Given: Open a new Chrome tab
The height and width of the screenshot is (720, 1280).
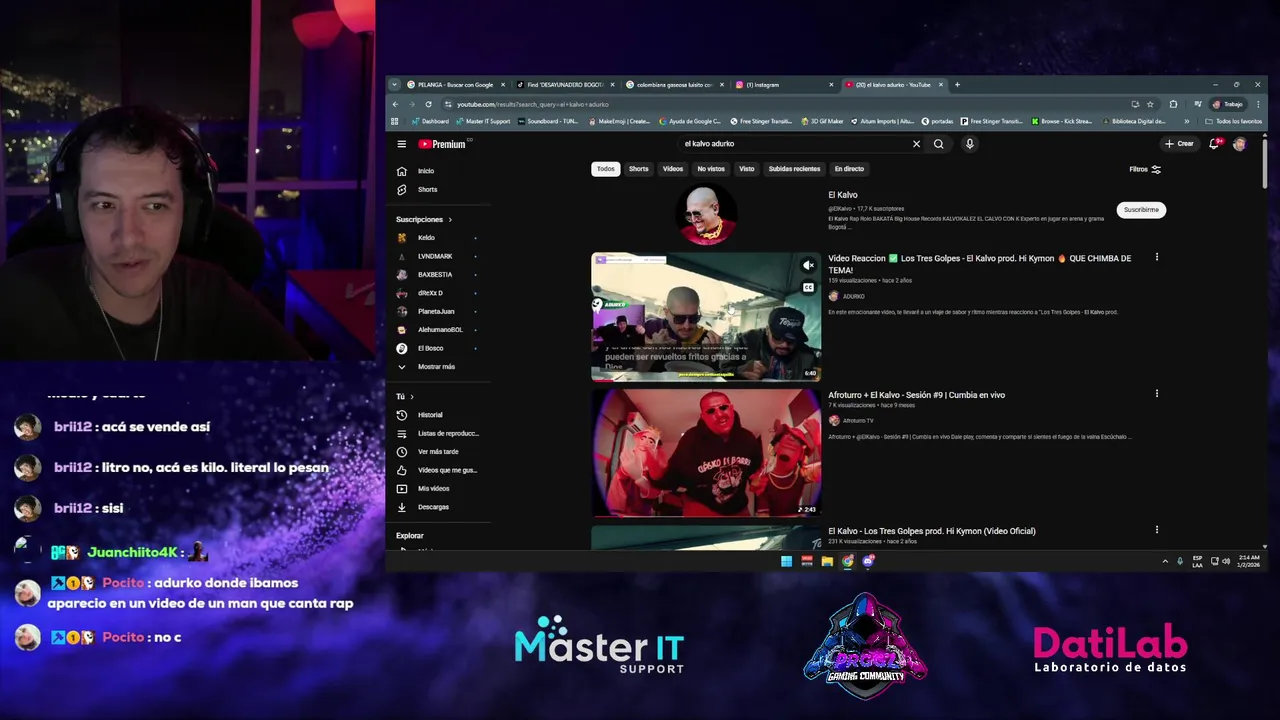Looking at the screenshot, I should pos(957,85).
